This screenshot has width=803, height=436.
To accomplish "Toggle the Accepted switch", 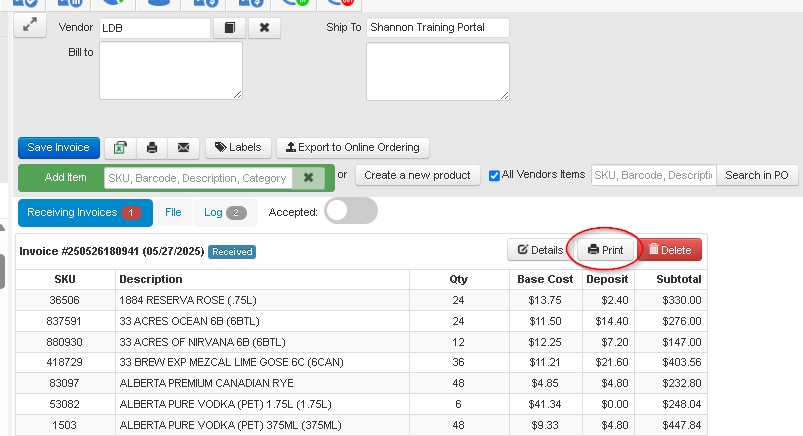I will click(351, 211).
